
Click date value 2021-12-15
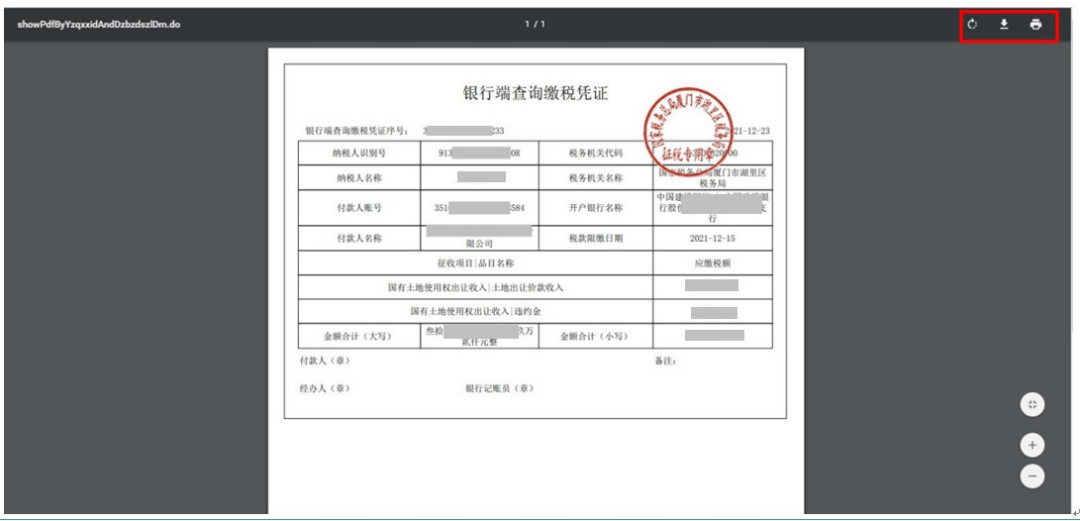(x=712, y=238)
